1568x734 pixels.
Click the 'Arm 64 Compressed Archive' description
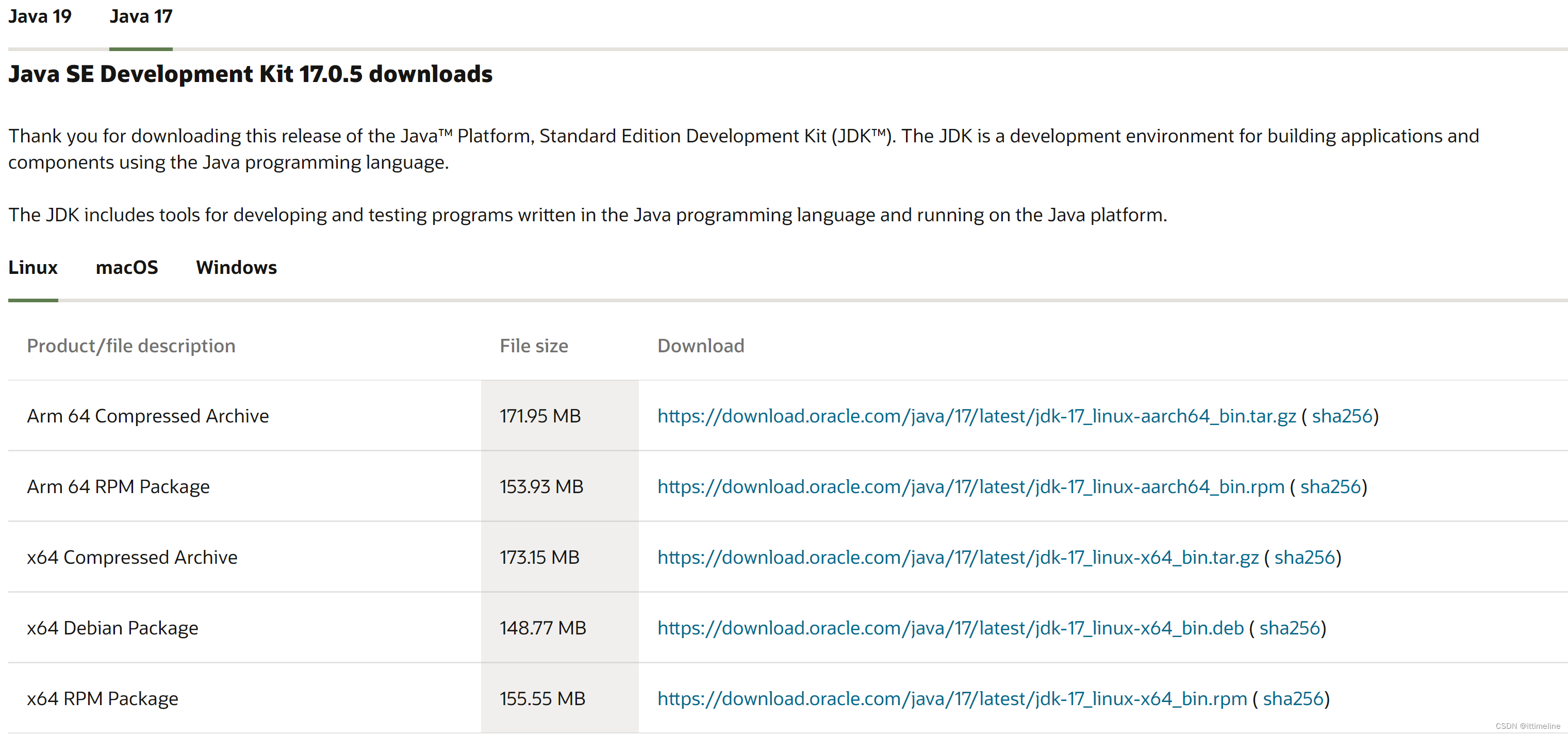[148, 416]
